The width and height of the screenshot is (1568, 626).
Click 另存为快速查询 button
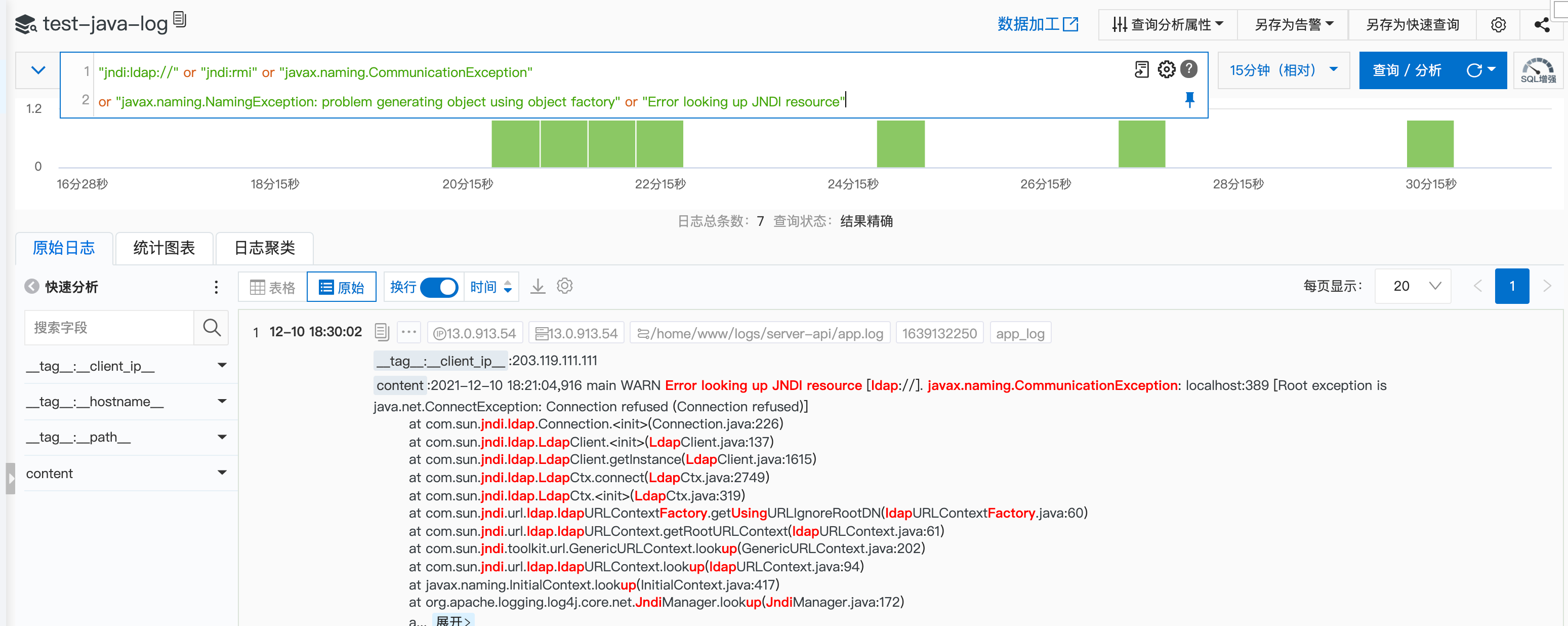pos(1413,24)
